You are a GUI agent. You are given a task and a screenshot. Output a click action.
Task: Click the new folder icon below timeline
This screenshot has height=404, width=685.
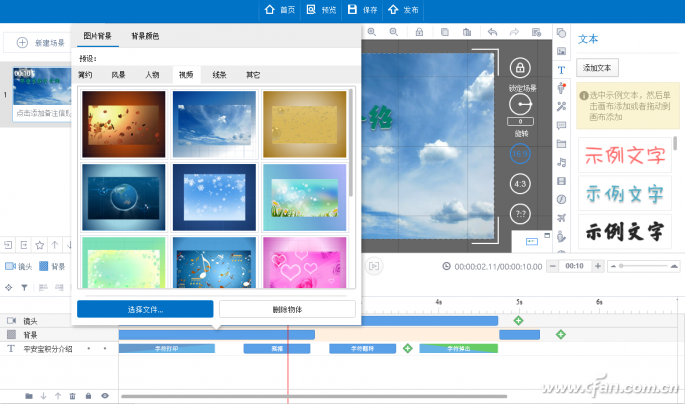pos(27,396)
